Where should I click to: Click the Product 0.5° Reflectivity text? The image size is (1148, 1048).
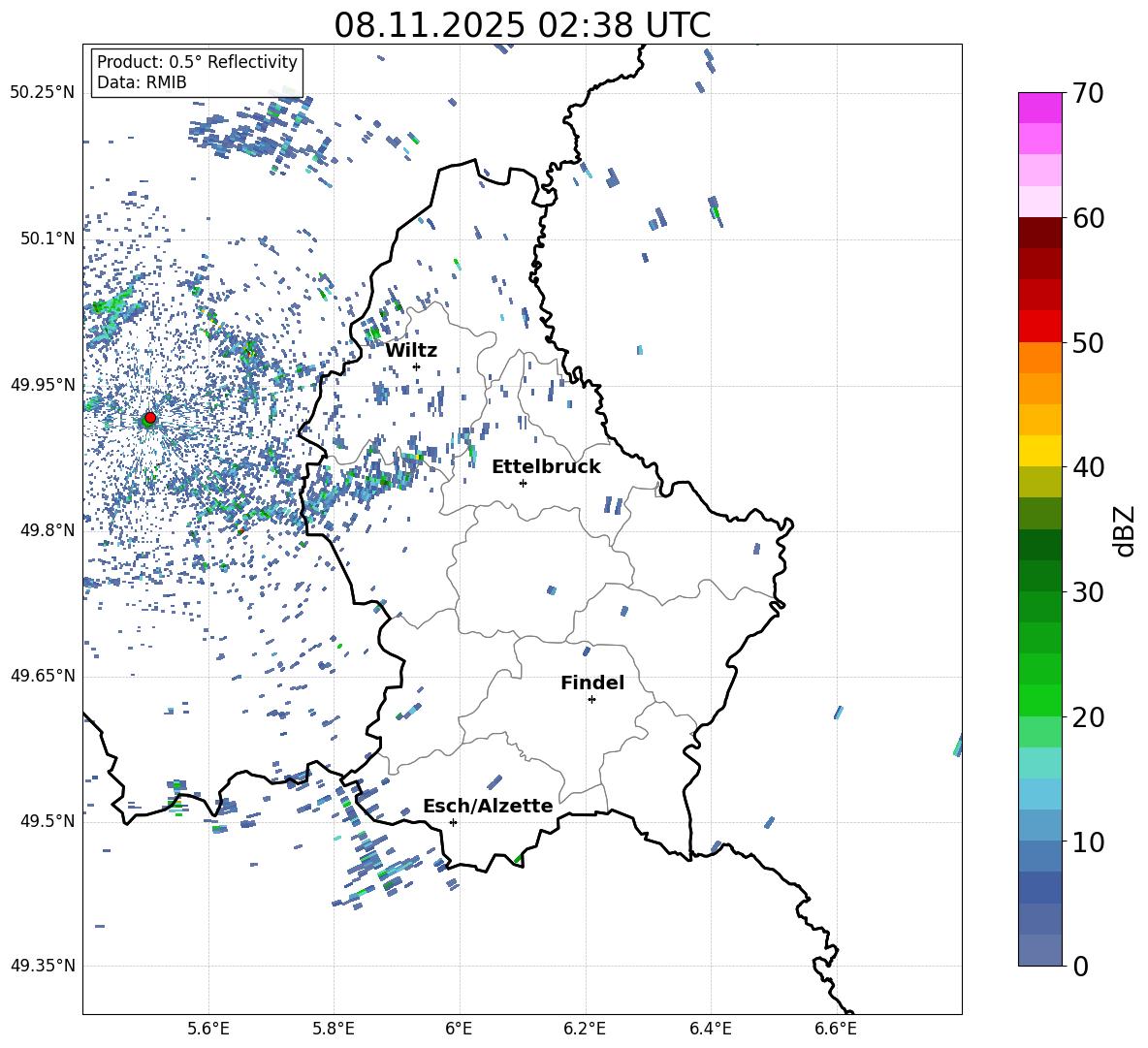[x=197, y=62]
